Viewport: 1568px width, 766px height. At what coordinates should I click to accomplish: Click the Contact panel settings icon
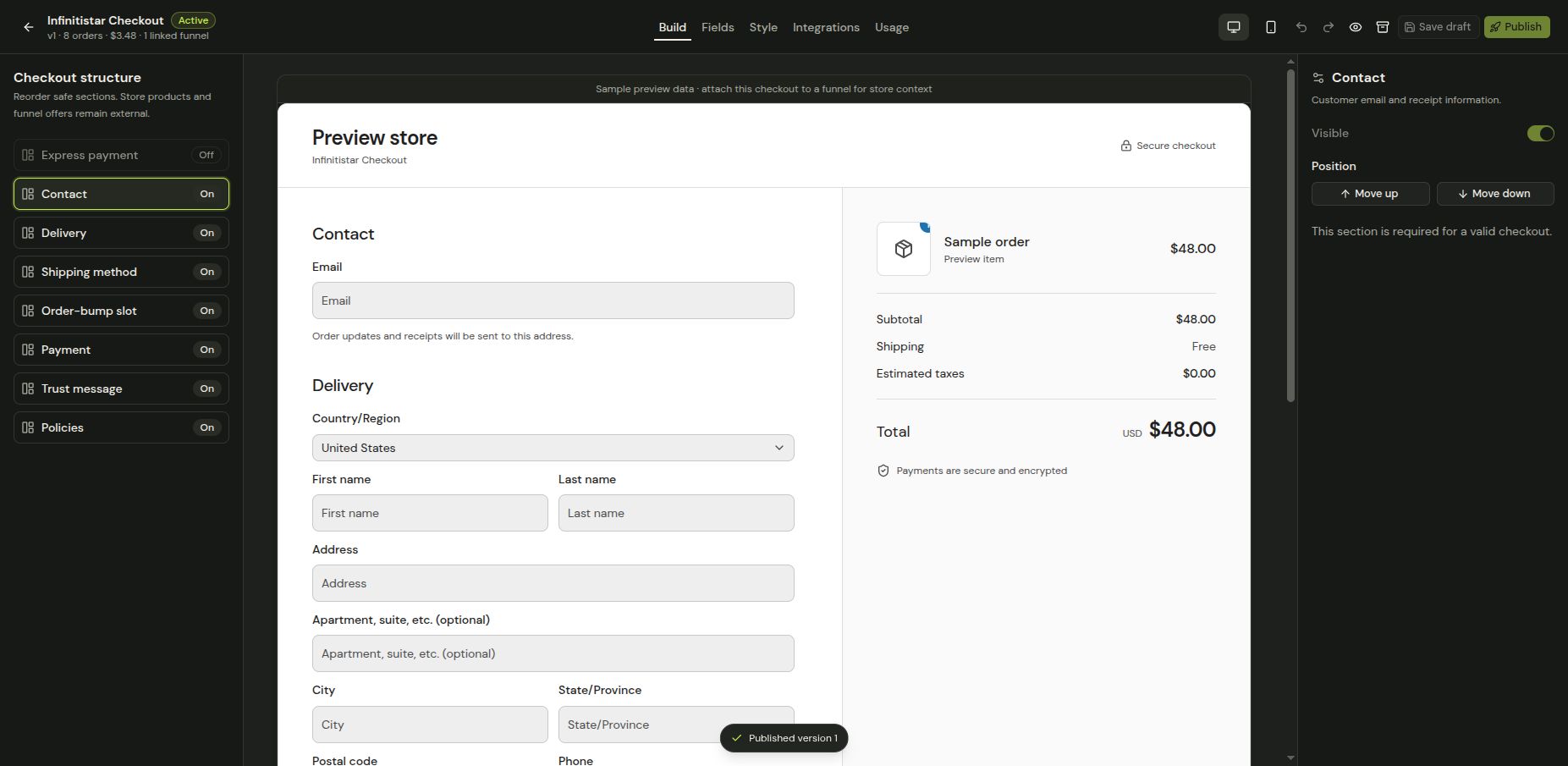(1318, 78)
